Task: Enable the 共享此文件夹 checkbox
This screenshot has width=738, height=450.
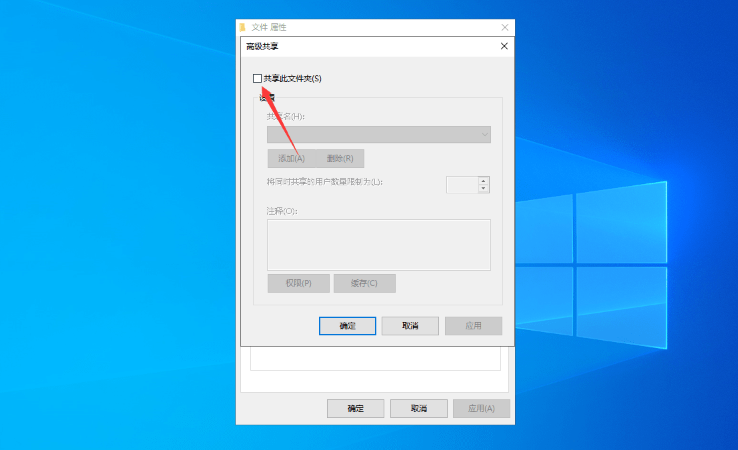Action: [x=258, y=78]
